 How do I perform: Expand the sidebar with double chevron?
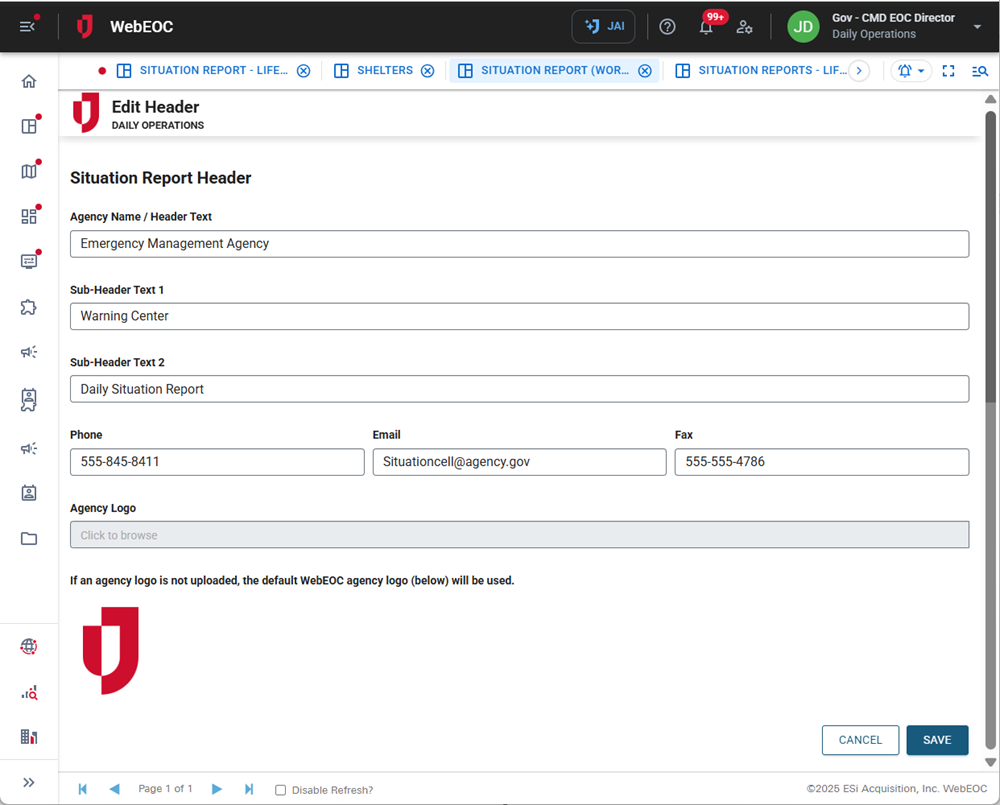coord(29,782)
